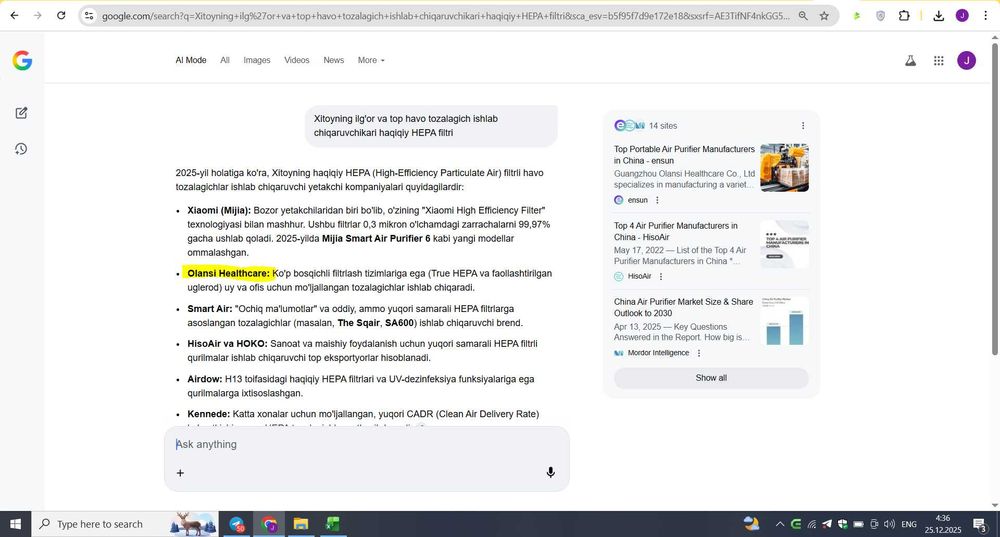The height and width of the screenshot is (537, 1000).
Task: Open Telegram from the taskbar
Action: [x=237, y=524]
